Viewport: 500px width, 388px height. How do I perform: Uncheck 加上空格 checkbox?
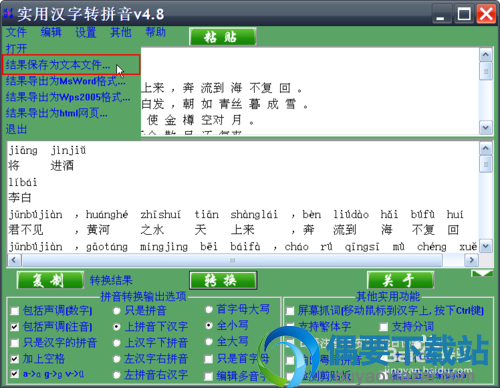pyautogui.click(x=14, y=359)
